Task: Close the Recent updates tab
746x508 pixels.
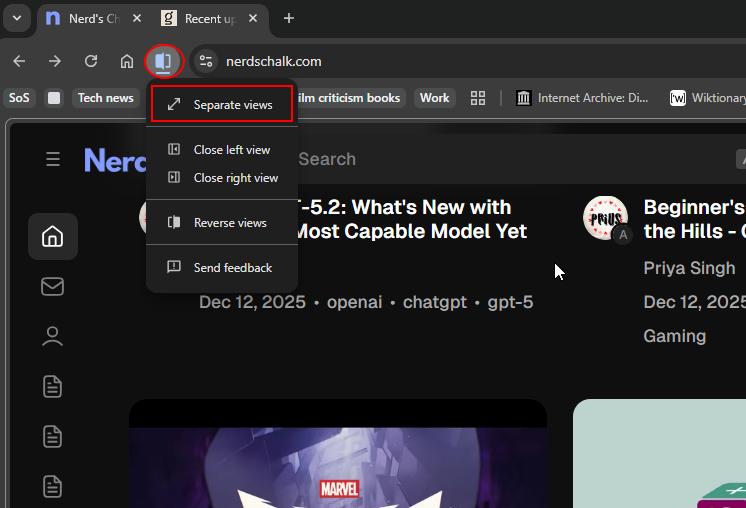Action: tap(253, 19)
